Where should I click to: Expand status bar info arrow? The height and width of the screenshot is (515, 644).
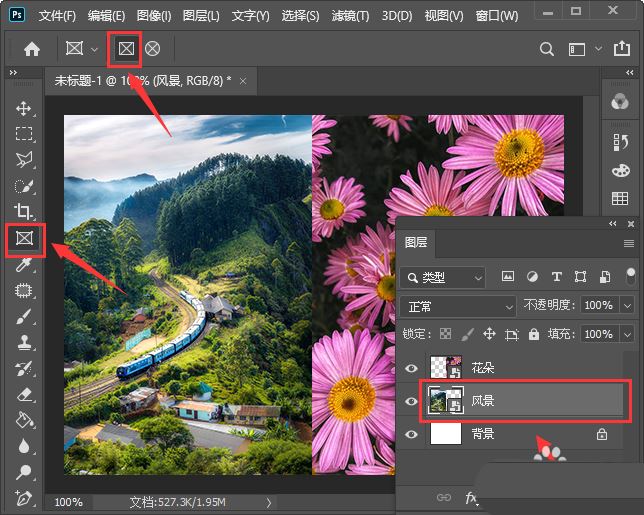click(269, 502)
